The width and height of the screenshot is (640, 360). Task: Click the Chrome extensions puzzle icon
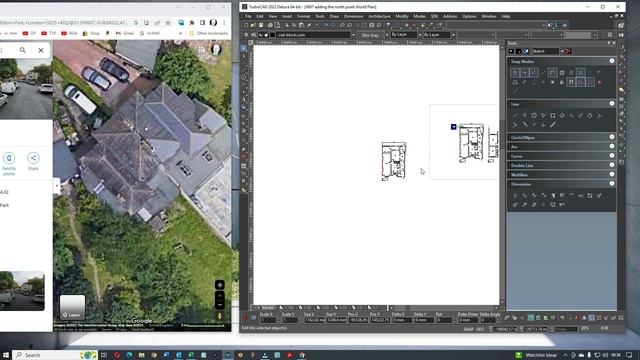tap(192, 23)
